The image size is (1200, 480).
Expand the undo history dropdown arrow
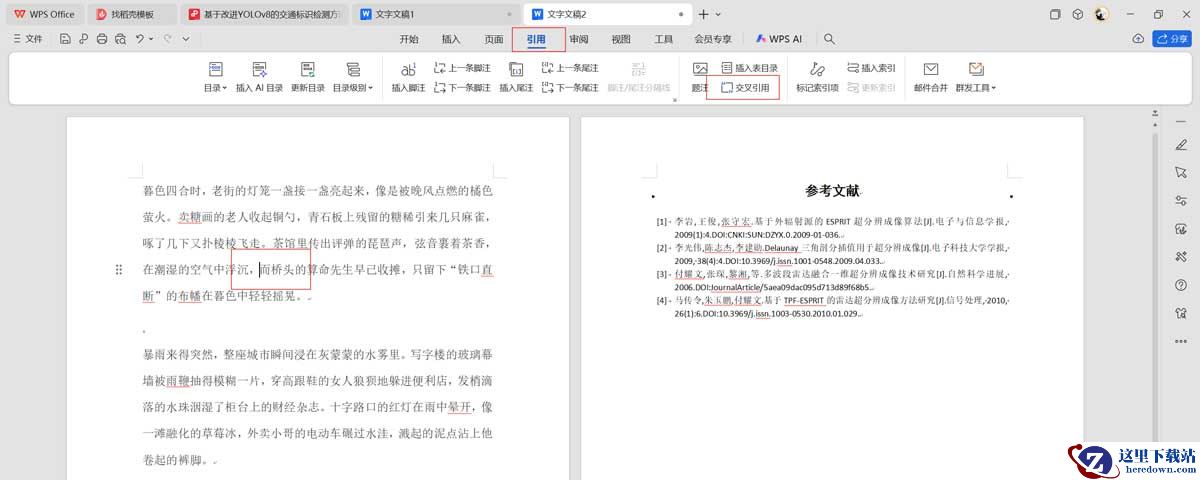152,39
